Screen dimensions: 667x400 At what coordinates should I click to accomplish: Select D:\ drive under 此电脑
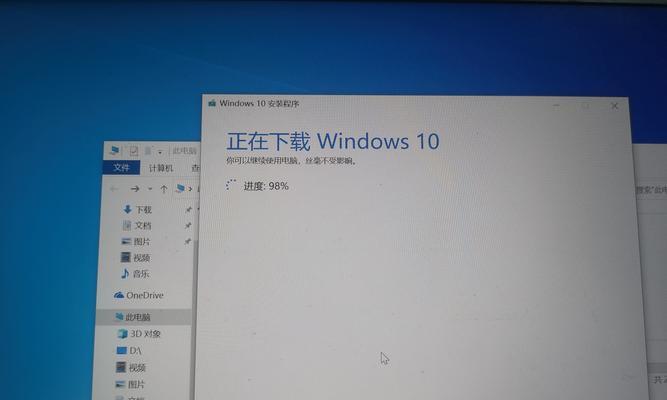[x=129, y=350]
